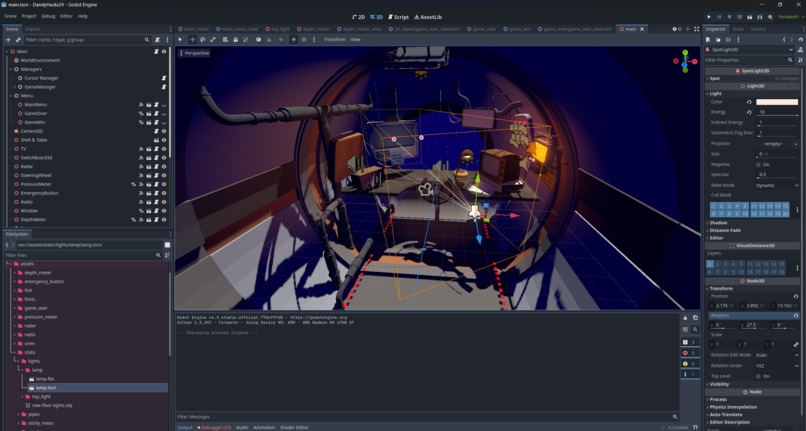Click unique name percent icon on PressureMeter
This screenshot has width=806, height=431.
[x=134, y=184]
